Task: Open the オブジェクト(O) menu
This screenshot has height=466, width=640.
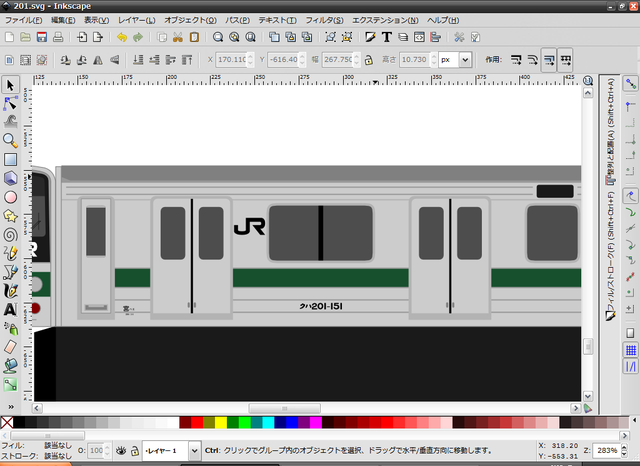Action: (190, 20)
